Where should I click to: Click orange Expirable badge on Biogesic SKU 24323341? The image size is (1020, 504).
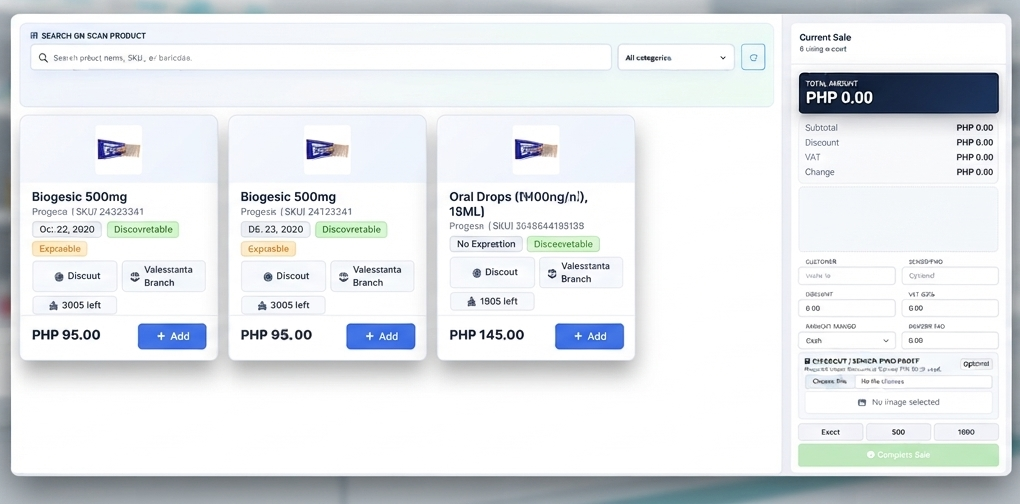point(60,248)
